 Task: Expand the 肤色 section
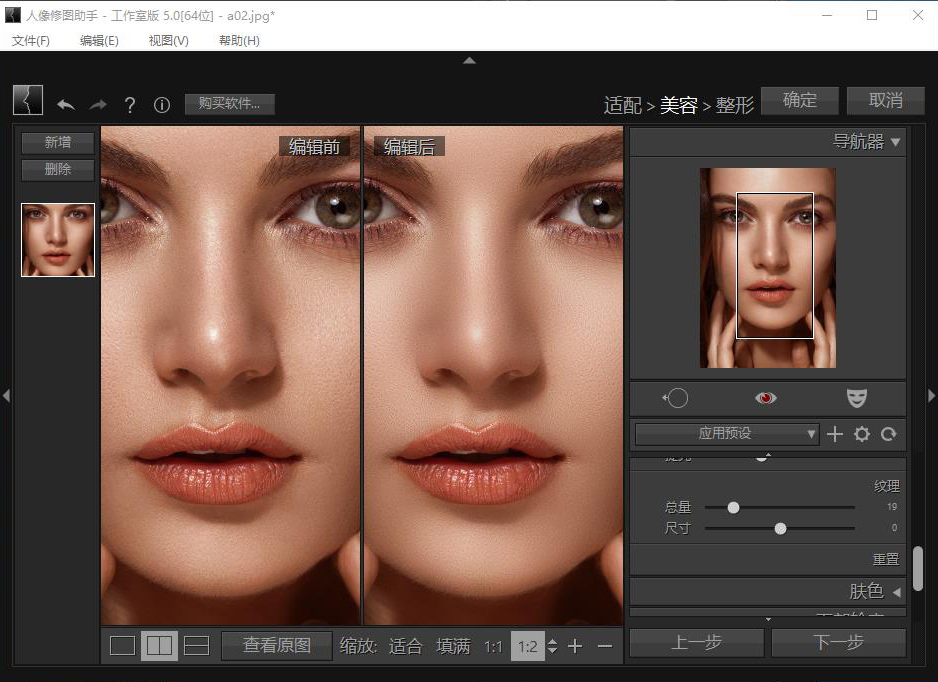[x=896, y=592]
